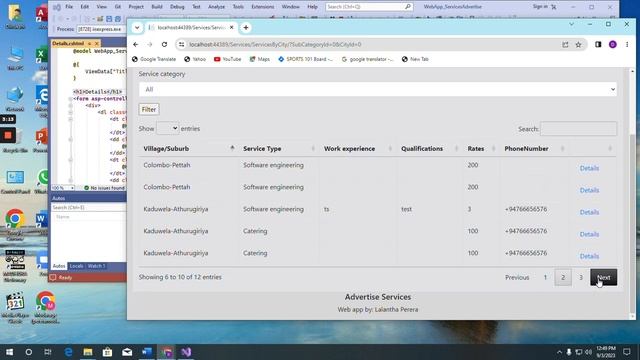
Task: Open Visual Studio Git menu
Action: [x=118, y=7]
